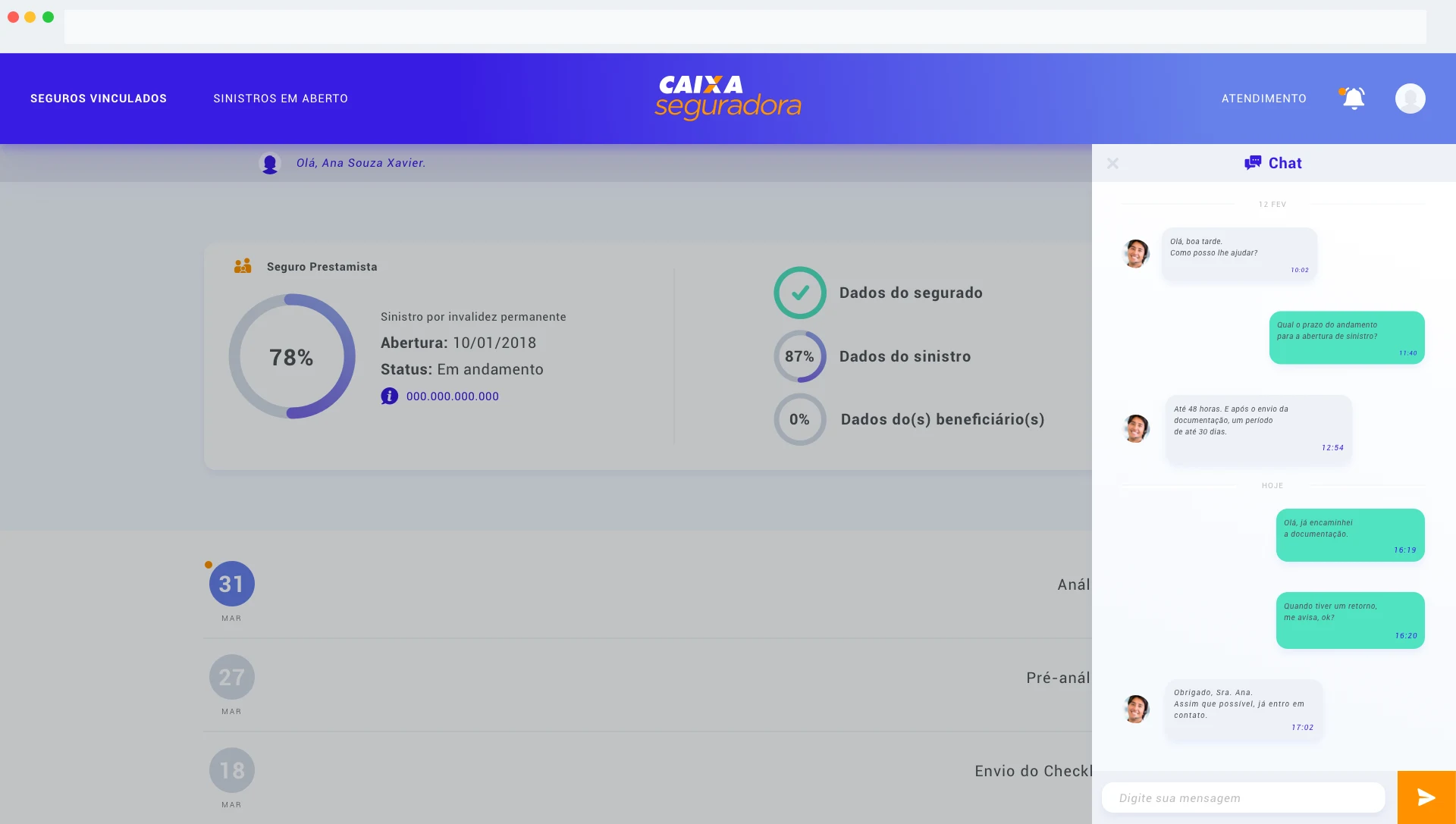Select the 31 MAR timeline marker
This screenshot has height=824, width=1456.
pos(232,584)
